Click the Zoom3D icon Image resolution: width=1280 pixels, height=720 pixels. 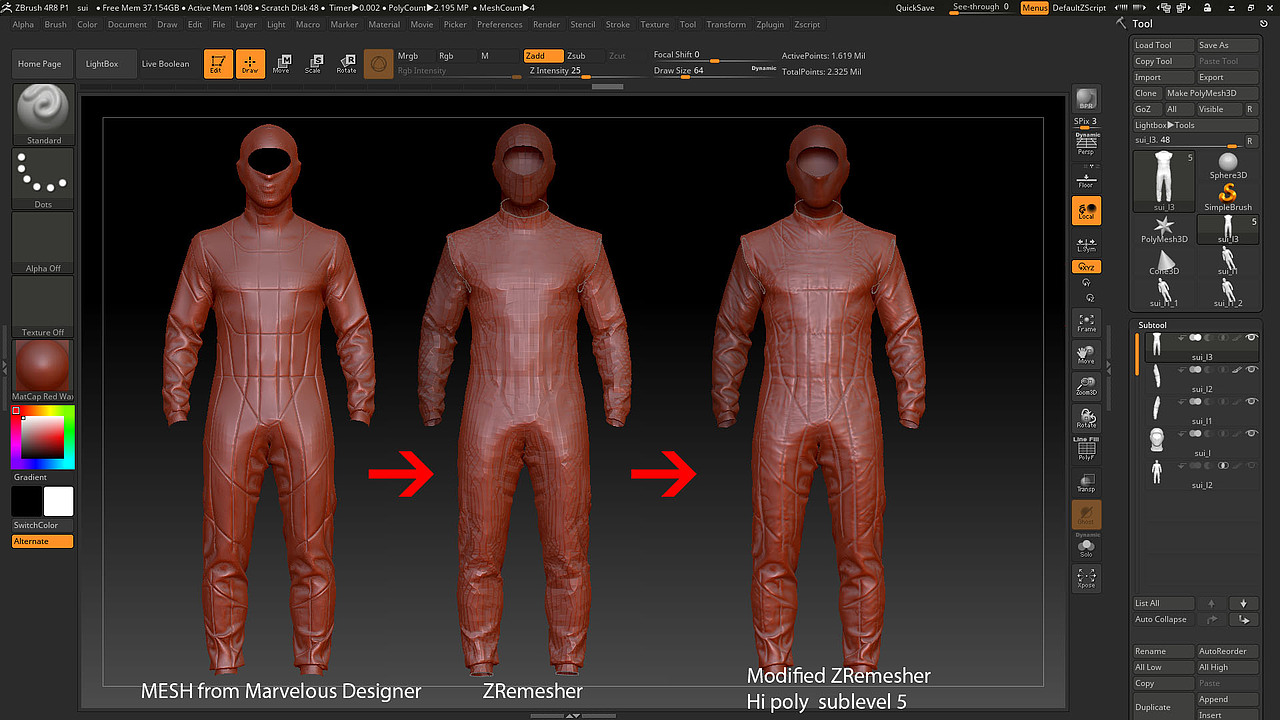(1085, 386)
